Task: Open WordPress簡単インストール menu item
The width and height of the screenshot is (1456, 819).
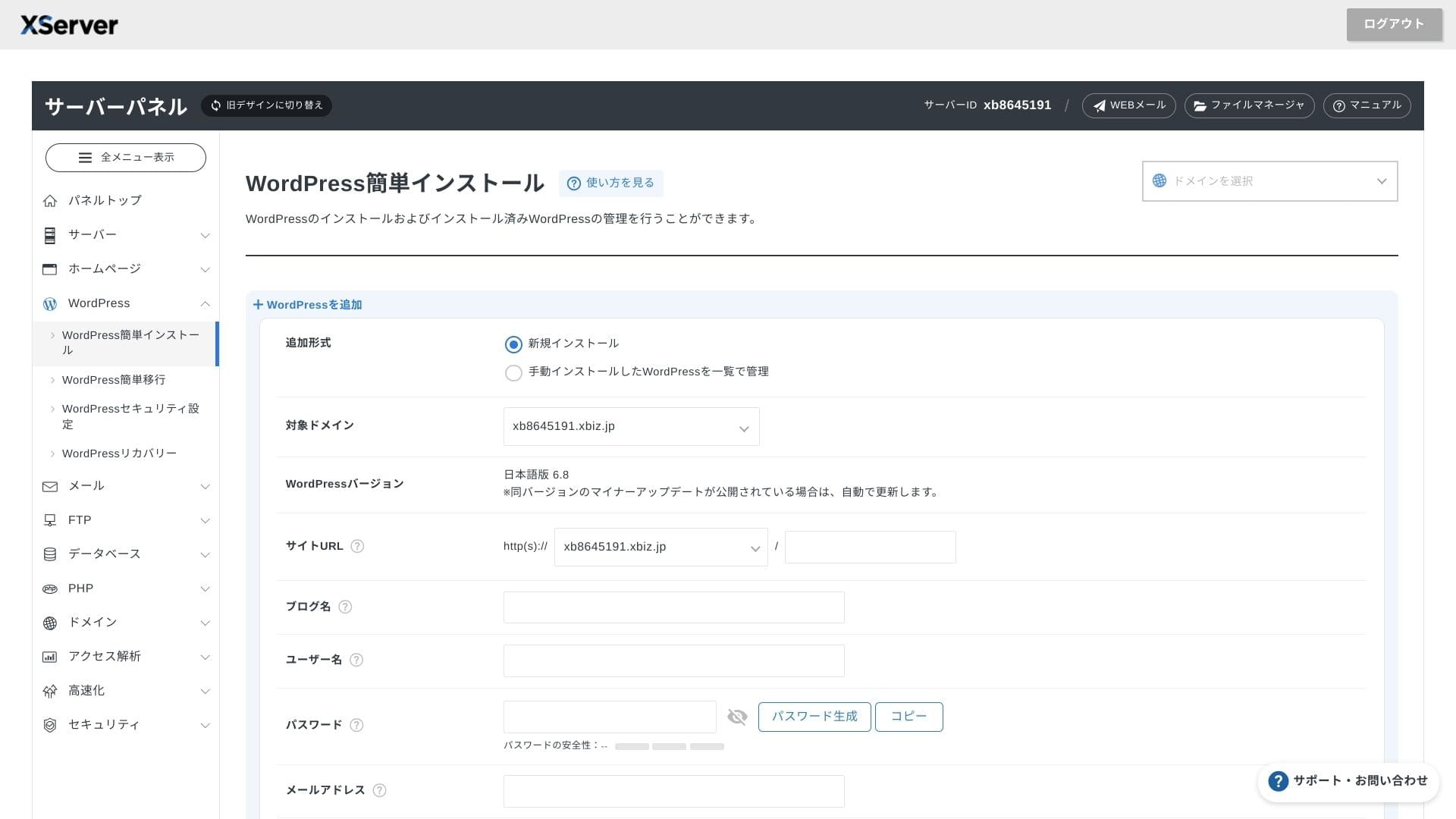Action: pyautogui.click(x=126, y=343)
